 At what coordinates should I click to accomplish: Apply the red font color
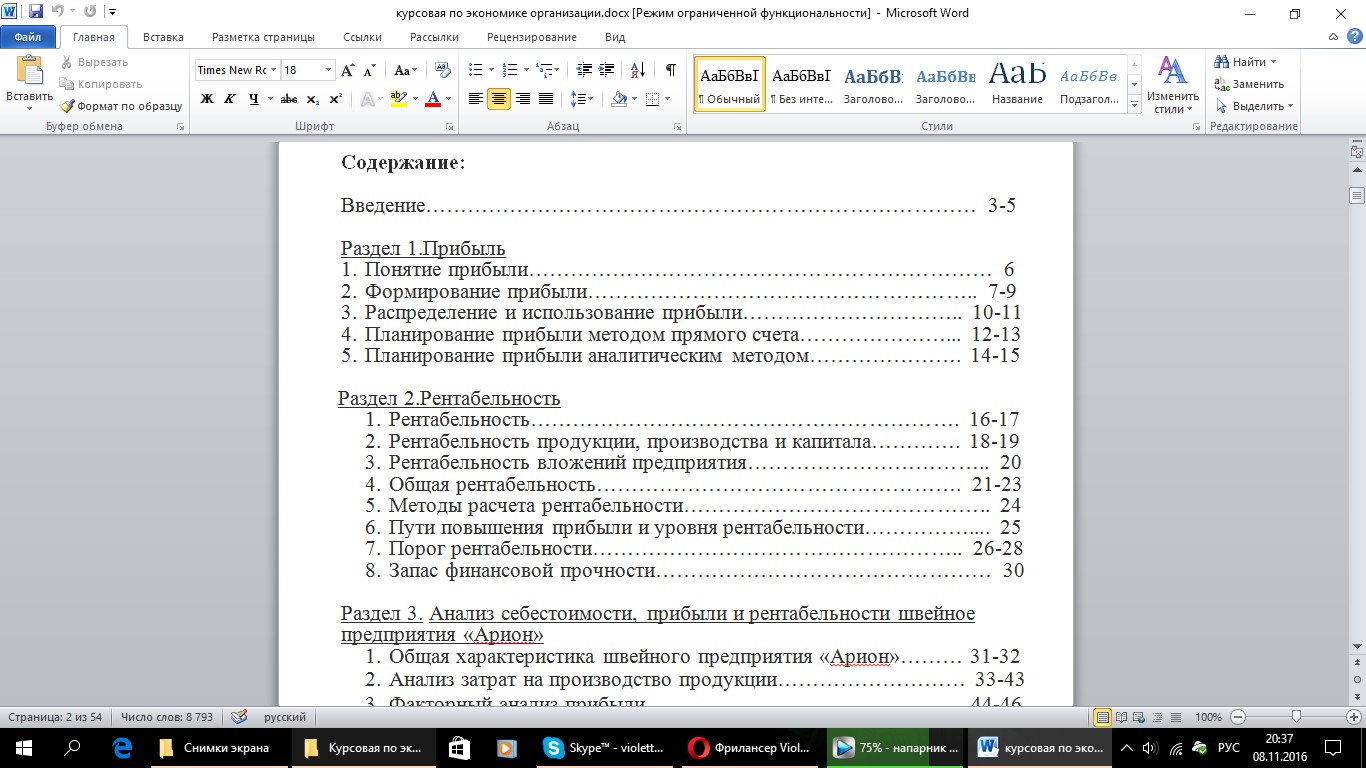coord(433,99)
